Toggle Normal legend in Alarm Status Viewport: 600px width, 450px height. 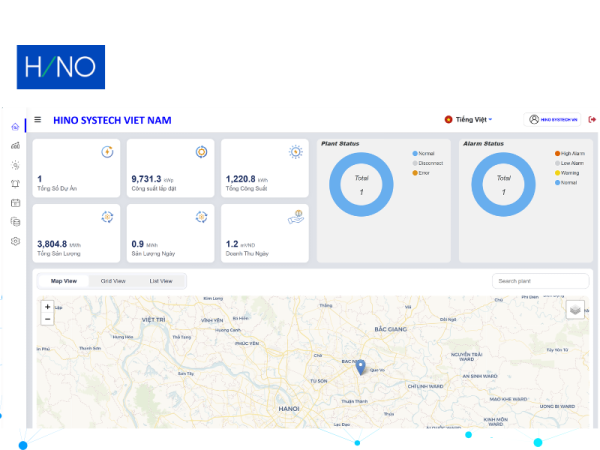[566, 183]
